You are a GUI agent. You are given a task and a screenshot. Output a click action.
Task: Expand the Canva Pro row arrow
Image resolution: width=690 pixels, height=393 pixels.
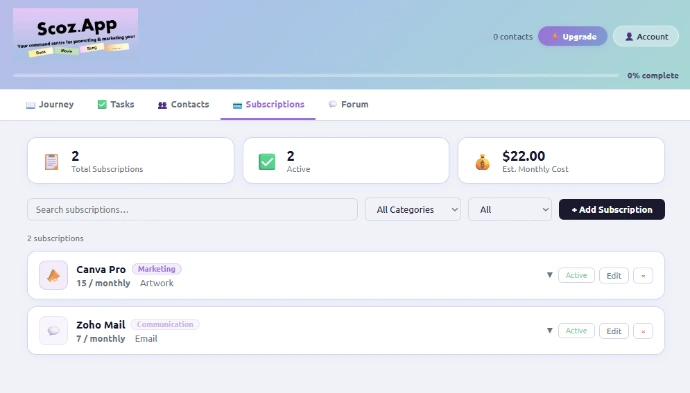coord(549,275)
